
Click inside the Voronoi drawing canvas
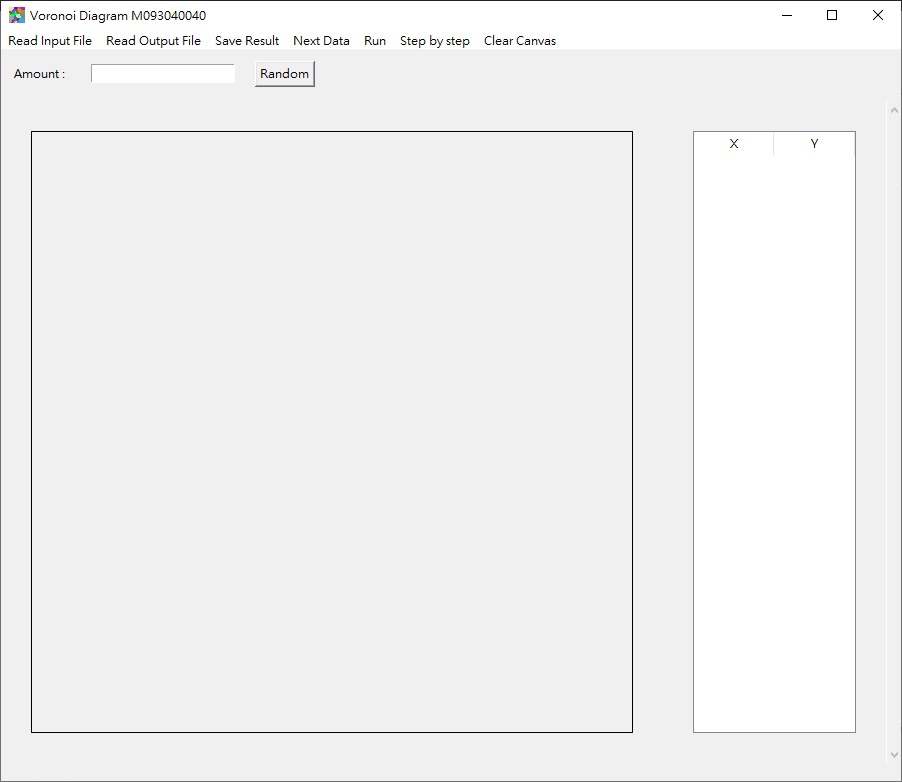click(332, 432)
